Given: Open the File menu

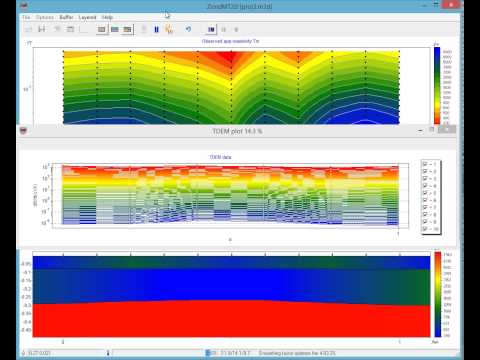Looking at the screenshot, I should pos(26,17).
